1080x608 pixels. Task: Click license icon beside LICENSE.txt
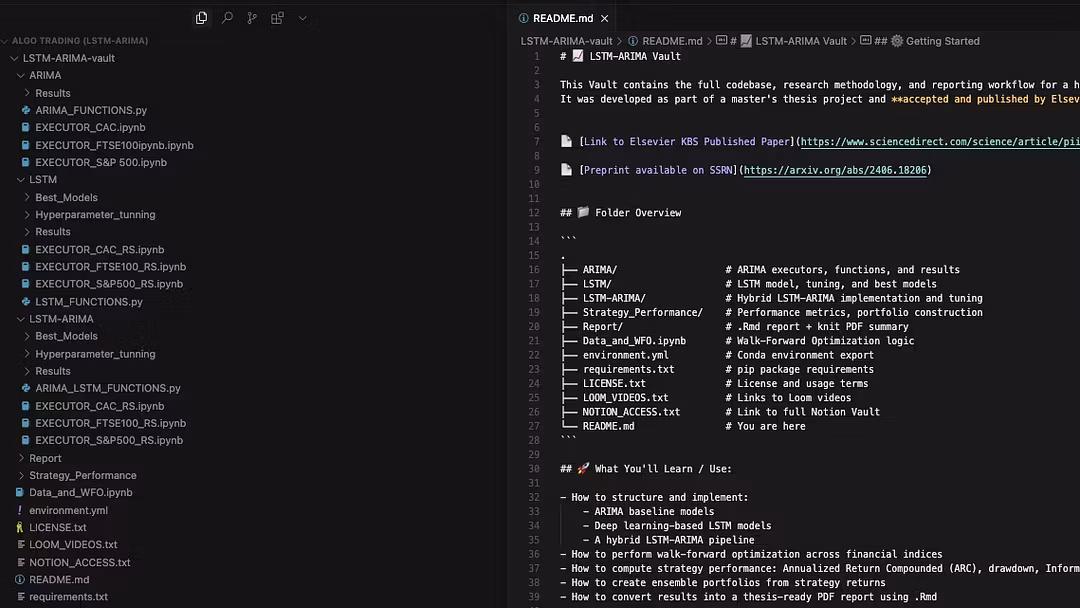coord(19,527)
